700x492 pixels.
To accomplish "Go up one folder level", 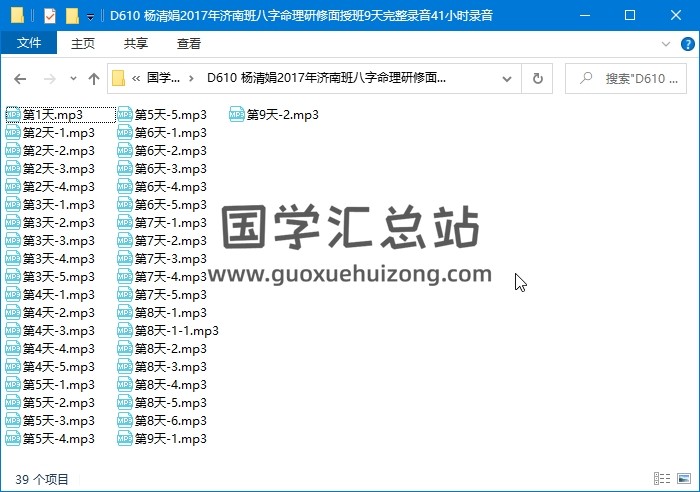I will click(94, 79).
